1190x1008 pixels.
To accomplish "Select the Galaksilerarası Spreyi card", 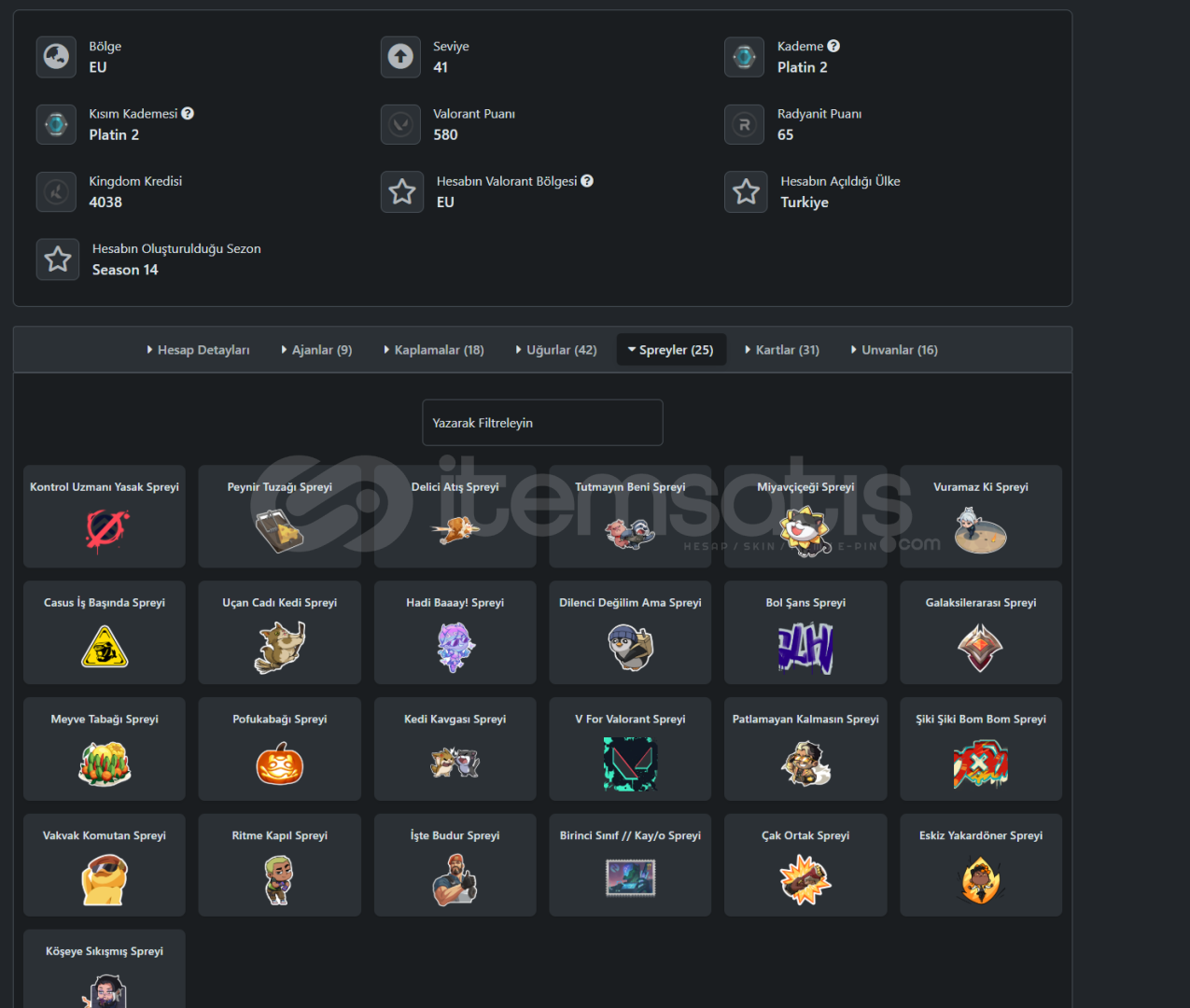I will 981,632.
